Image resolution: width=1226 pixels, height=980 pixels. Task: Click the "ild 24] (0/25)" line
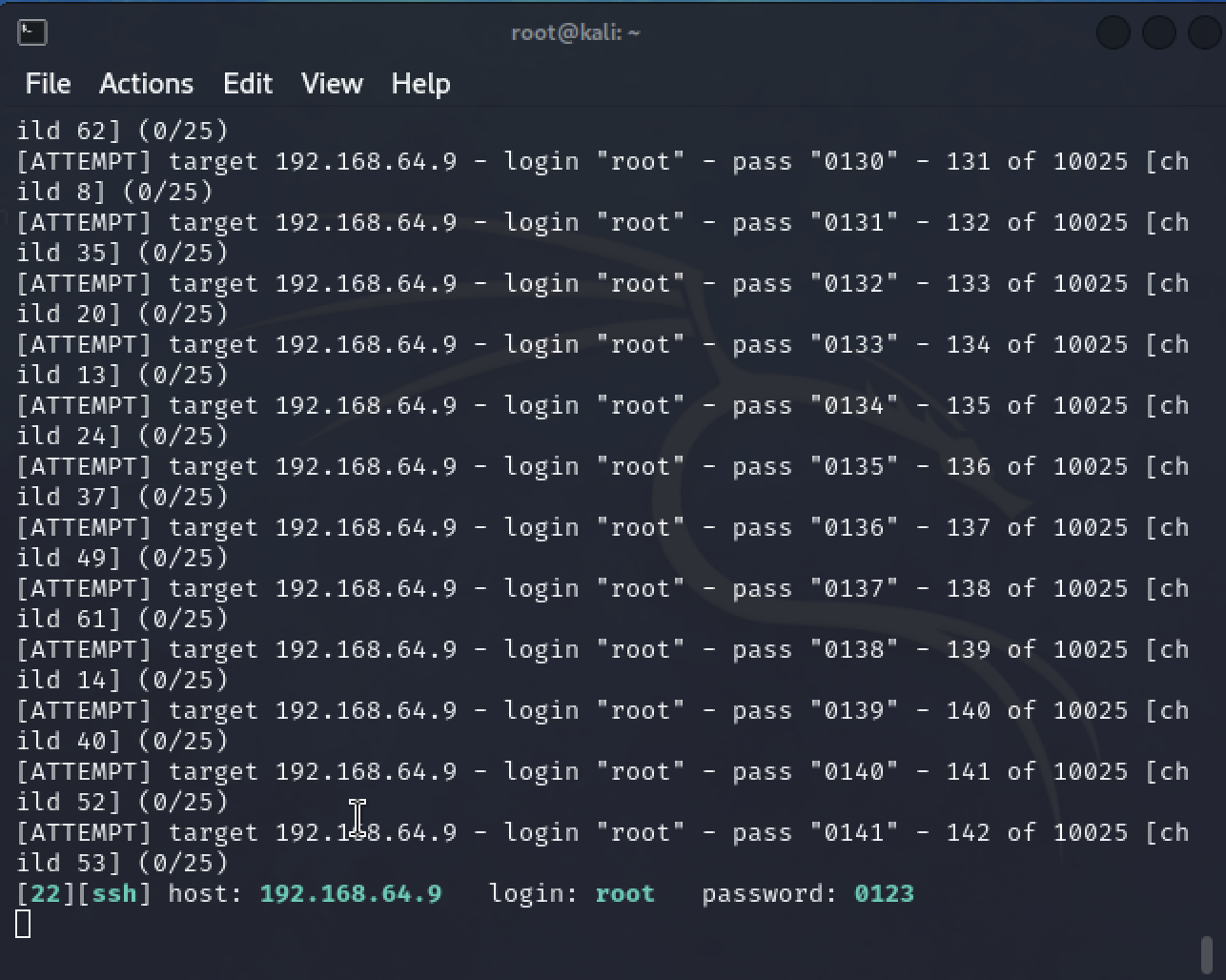tap(123, 436)
